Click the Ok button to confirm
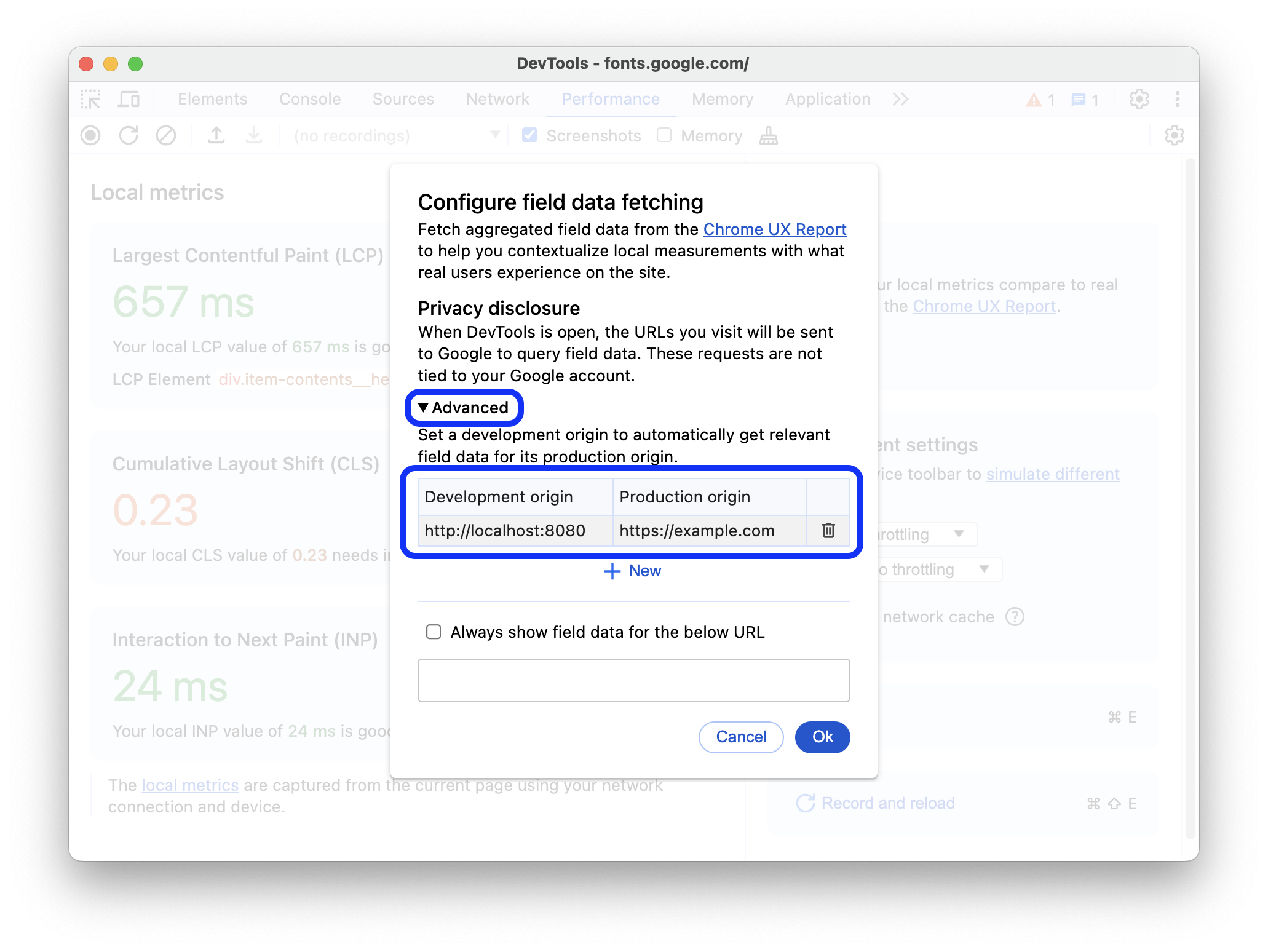 click(x=823, y=737)
